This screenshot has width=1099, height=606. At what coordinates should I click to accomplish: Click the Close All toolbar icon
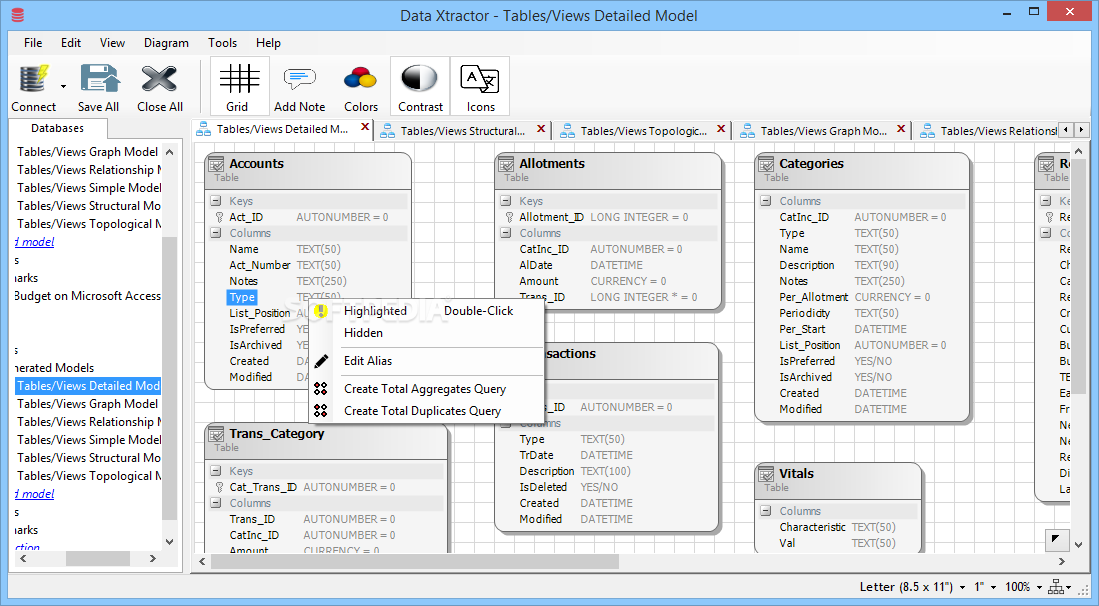click(159, 78)
